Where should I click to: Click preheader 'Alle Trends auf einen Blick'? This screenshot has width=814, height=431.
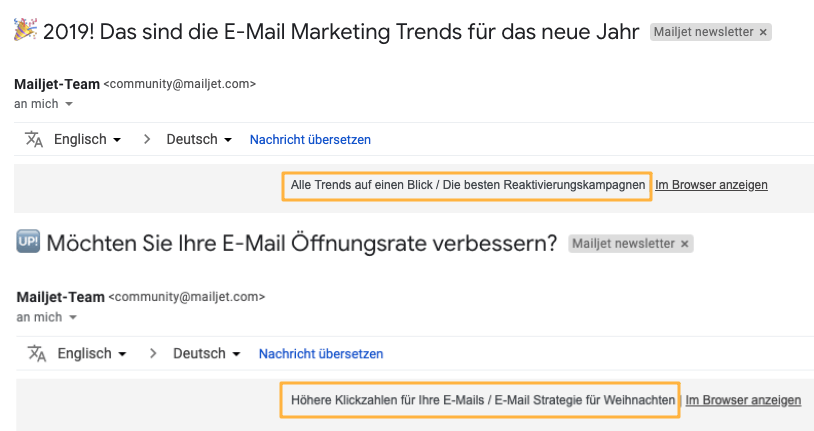click(x=361, y=185)
